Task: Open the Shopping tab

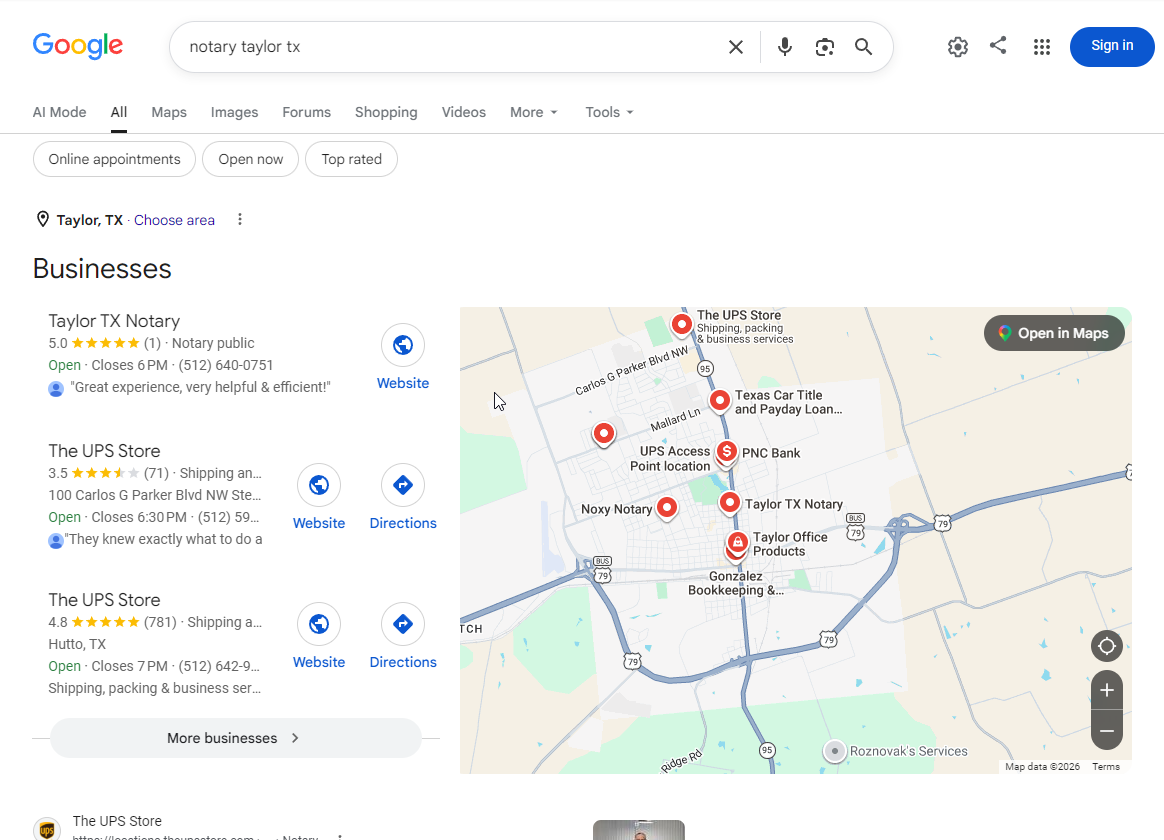Action: 386,112
